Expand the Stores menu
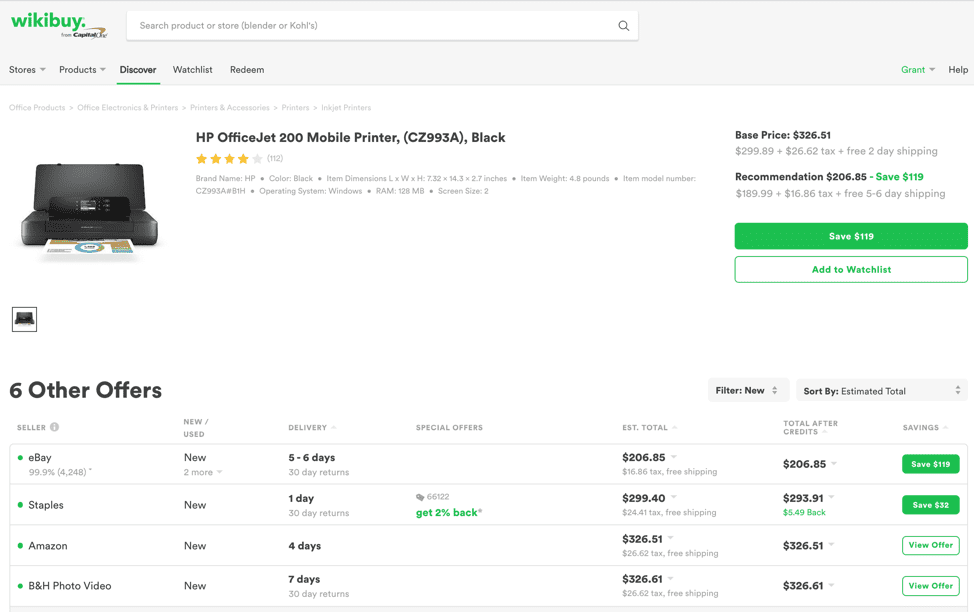This screenshot has width=974, height=612. point(27,69)
